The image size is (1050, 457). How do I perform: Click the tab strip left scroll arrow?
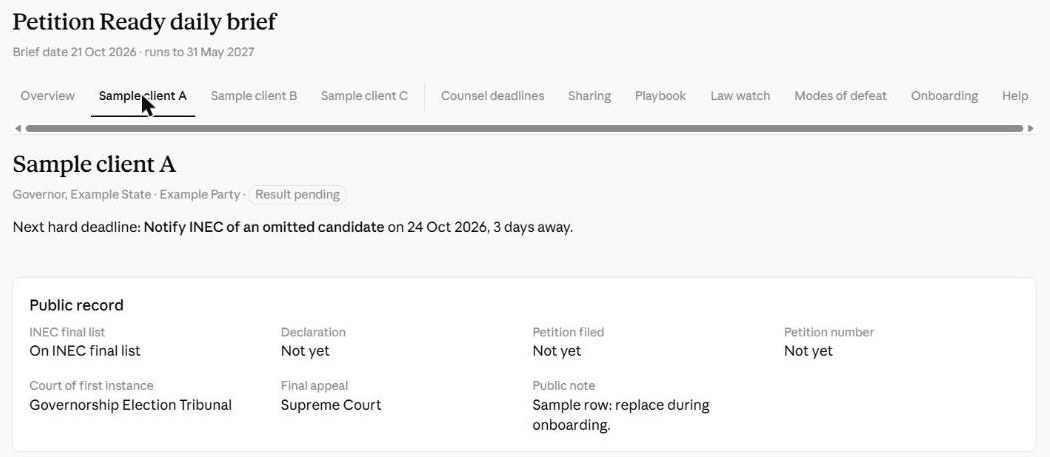point(17,128)
